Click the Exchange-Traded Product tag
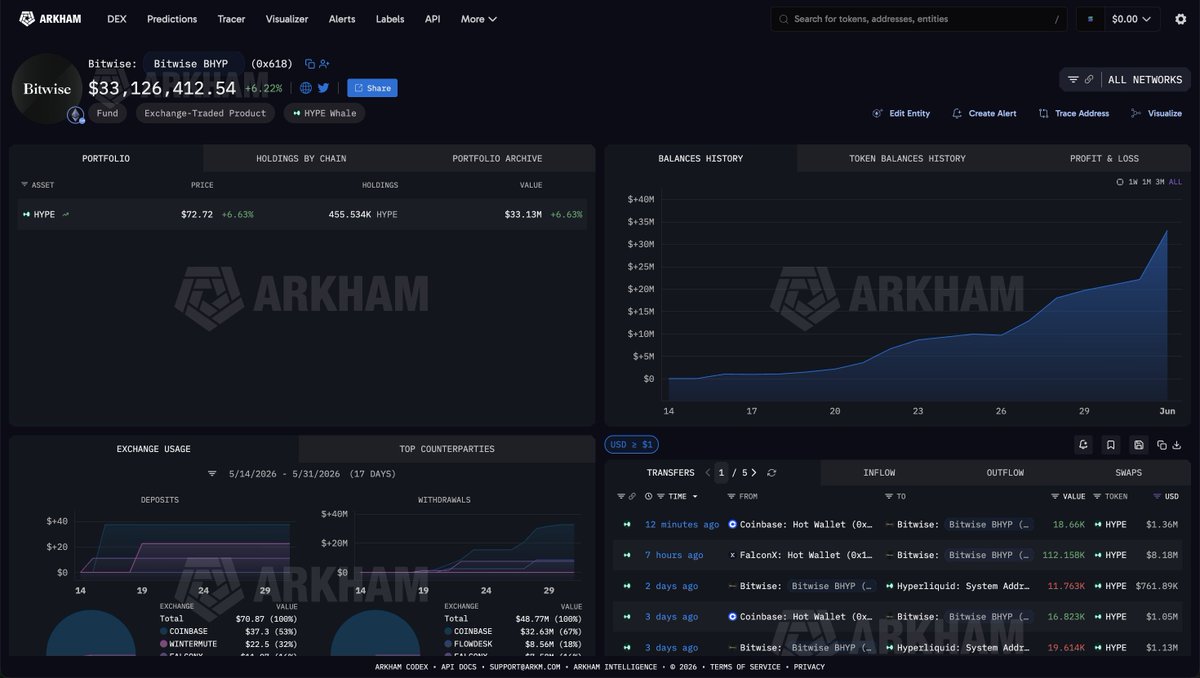The height and width of the screenshot is (678, 1200). point(205,113)
